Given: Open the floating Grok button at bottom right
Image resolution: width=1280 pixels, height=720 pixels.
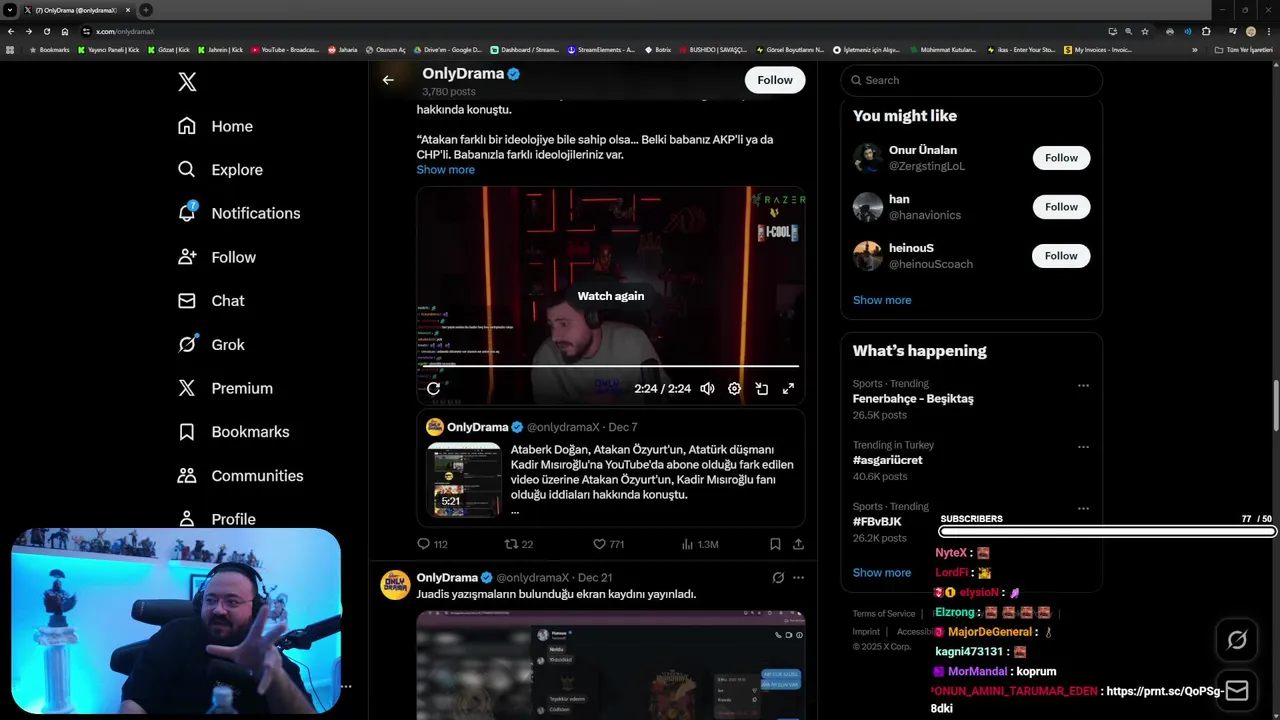Looking at the screenshot, I should (x=1237, y=640).
